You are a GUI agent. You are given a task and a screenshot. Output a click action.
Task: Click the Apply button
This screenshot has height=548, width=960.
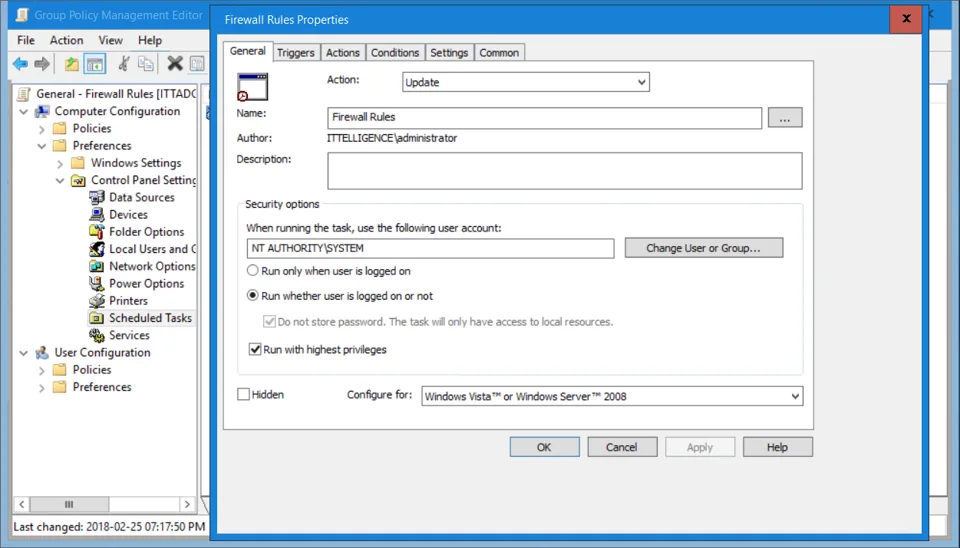[700, 447]
